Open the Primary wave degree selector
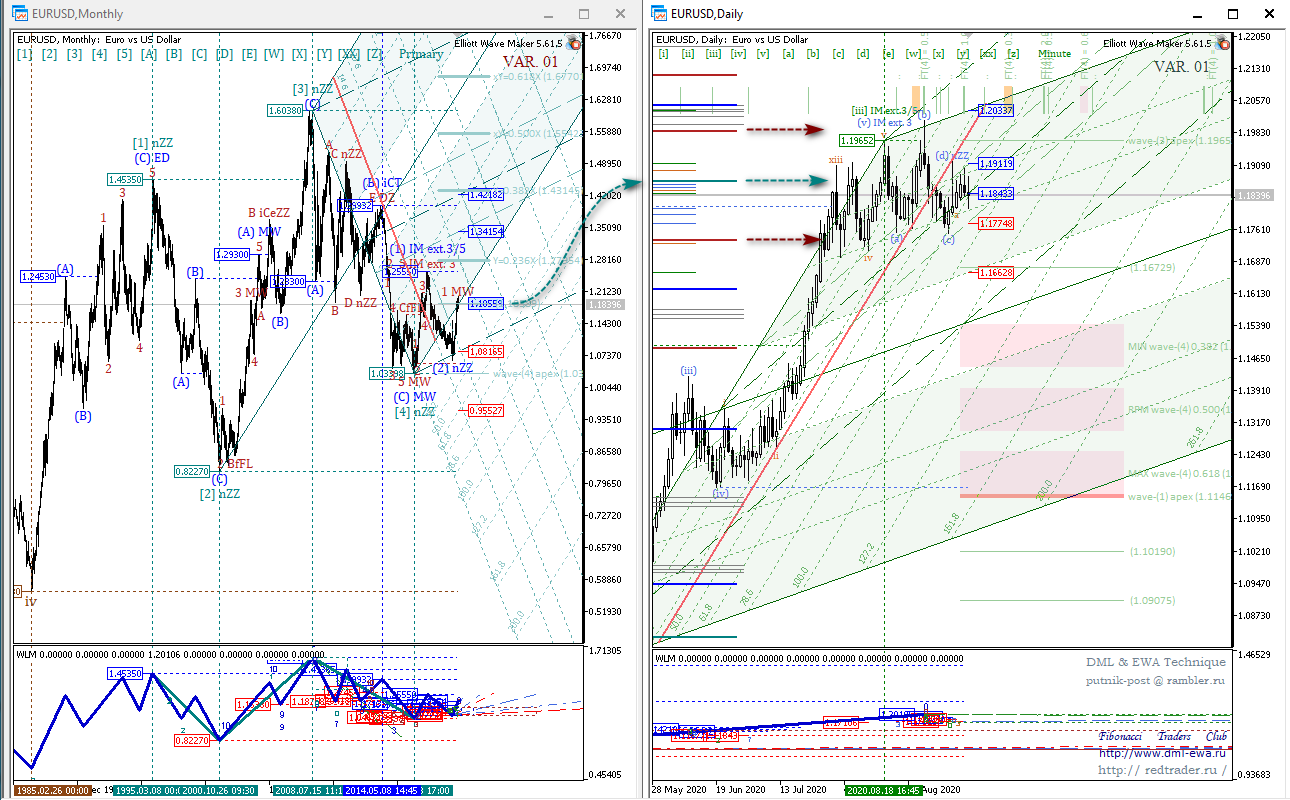 [x=420, y=54]
